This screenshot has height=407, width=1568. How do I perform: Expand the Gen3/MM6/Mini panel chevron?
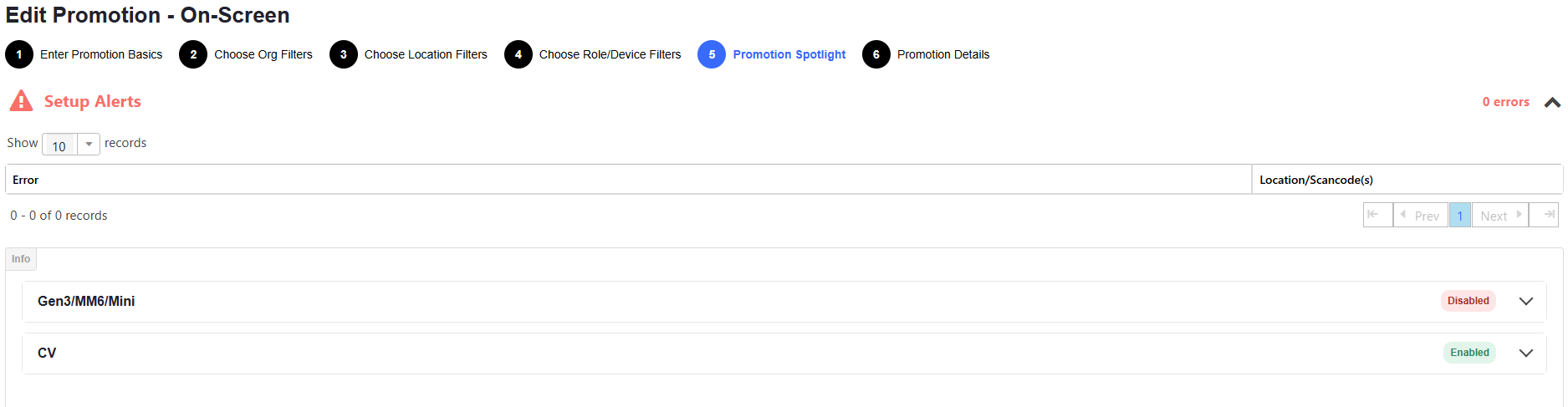(x=1525, y=302)
